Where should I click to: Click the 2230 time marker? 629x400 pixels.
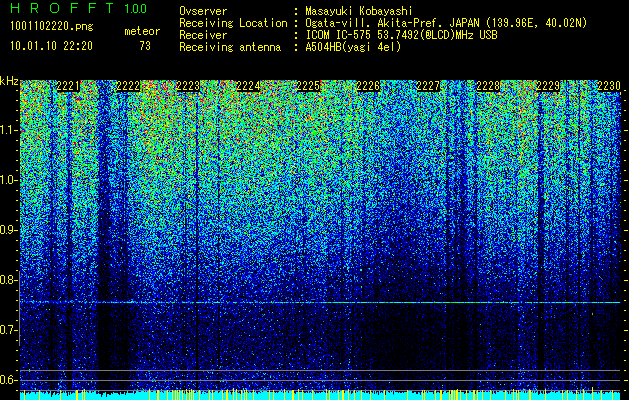coord(609,86)
